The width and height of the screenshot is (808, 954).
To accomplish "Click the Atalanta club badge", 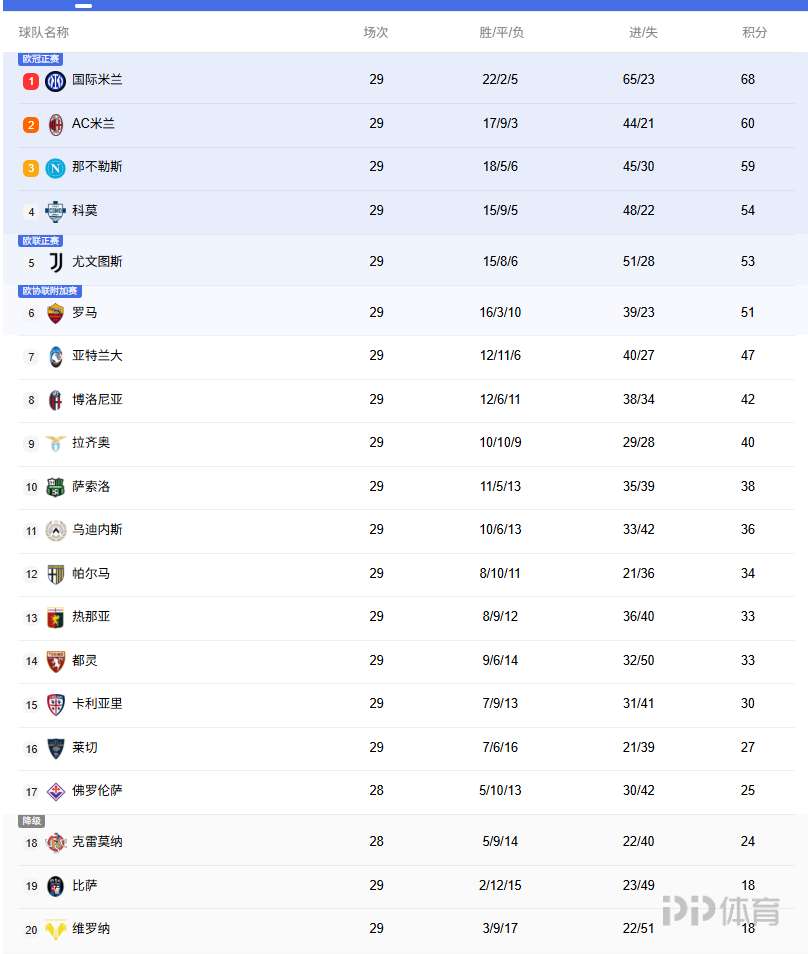I will 56,356.
